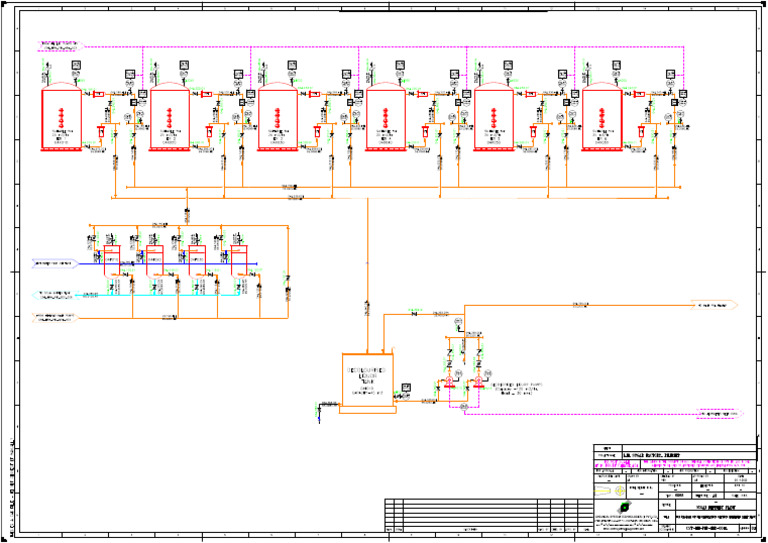
Task: Click the square instrument box beside liquor tank
Action: (406, 388)
